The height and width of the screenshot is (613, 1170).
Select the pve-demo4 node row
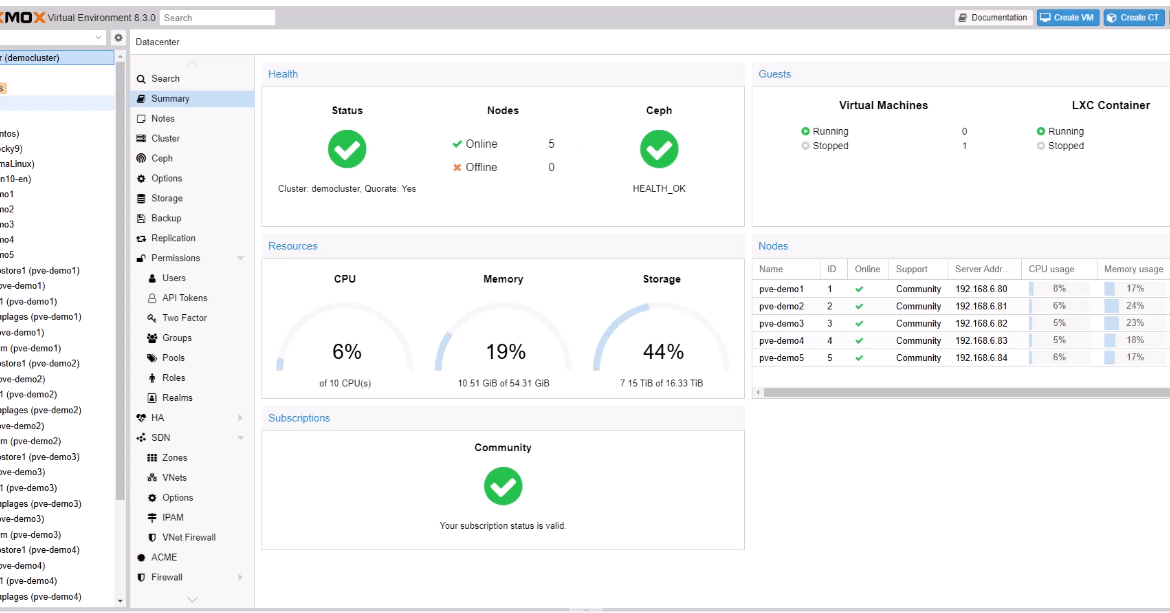click(961, 341)
